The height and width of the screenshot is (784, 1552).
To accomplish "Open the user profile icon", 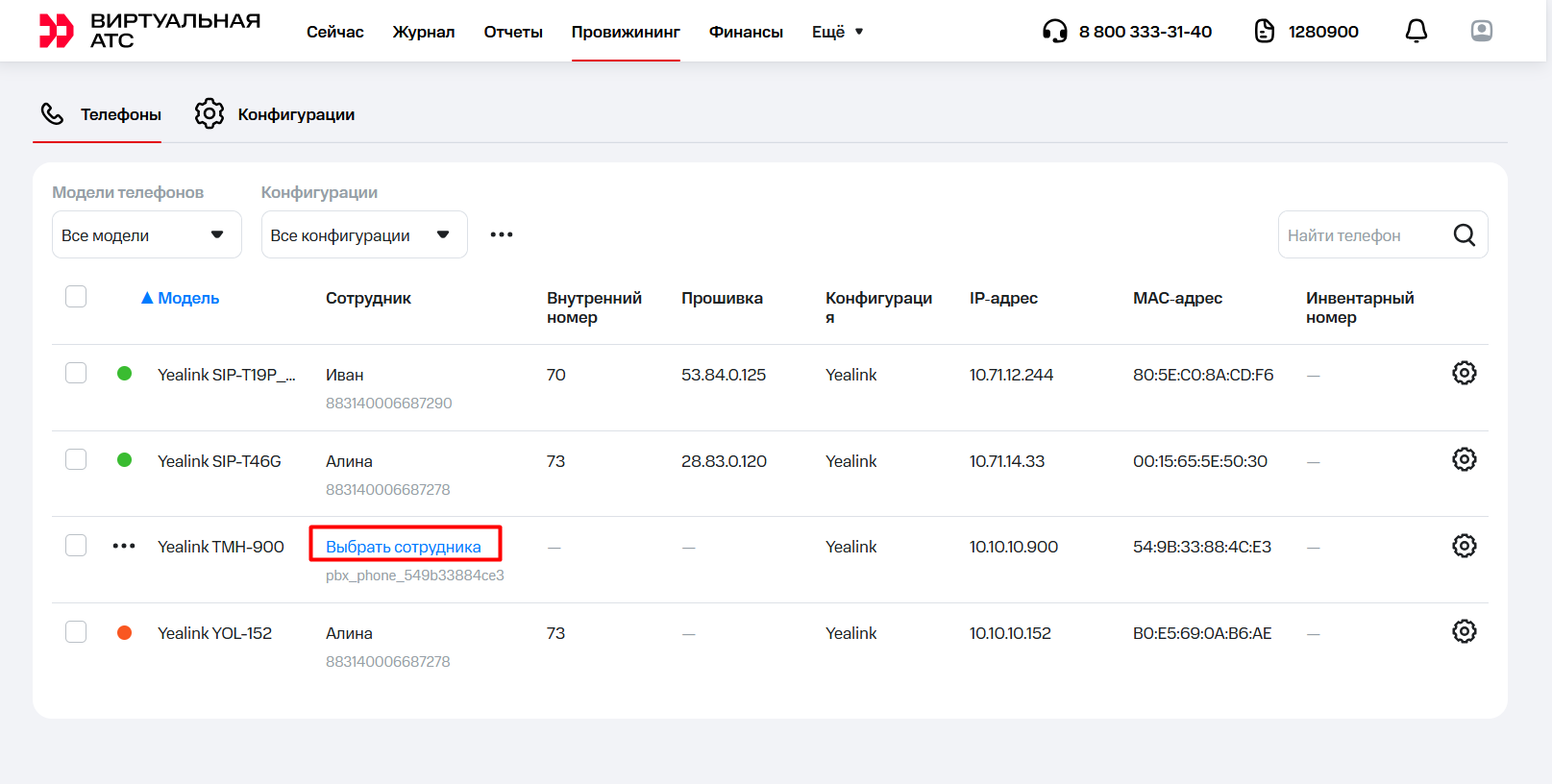I will tap(1481, 32).
